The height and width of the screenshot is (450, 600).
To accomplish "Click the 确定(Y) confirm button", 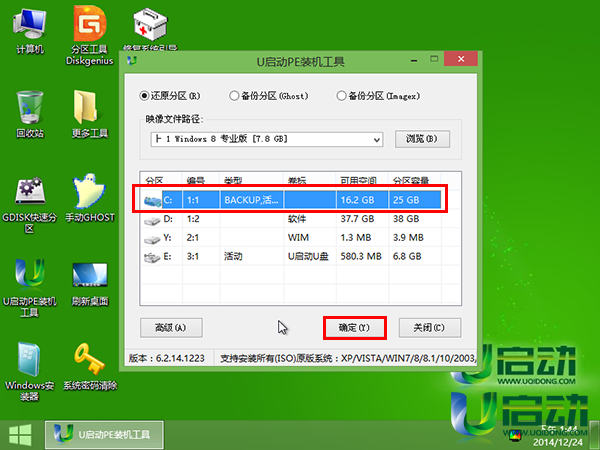I will [x=354, y=328].
